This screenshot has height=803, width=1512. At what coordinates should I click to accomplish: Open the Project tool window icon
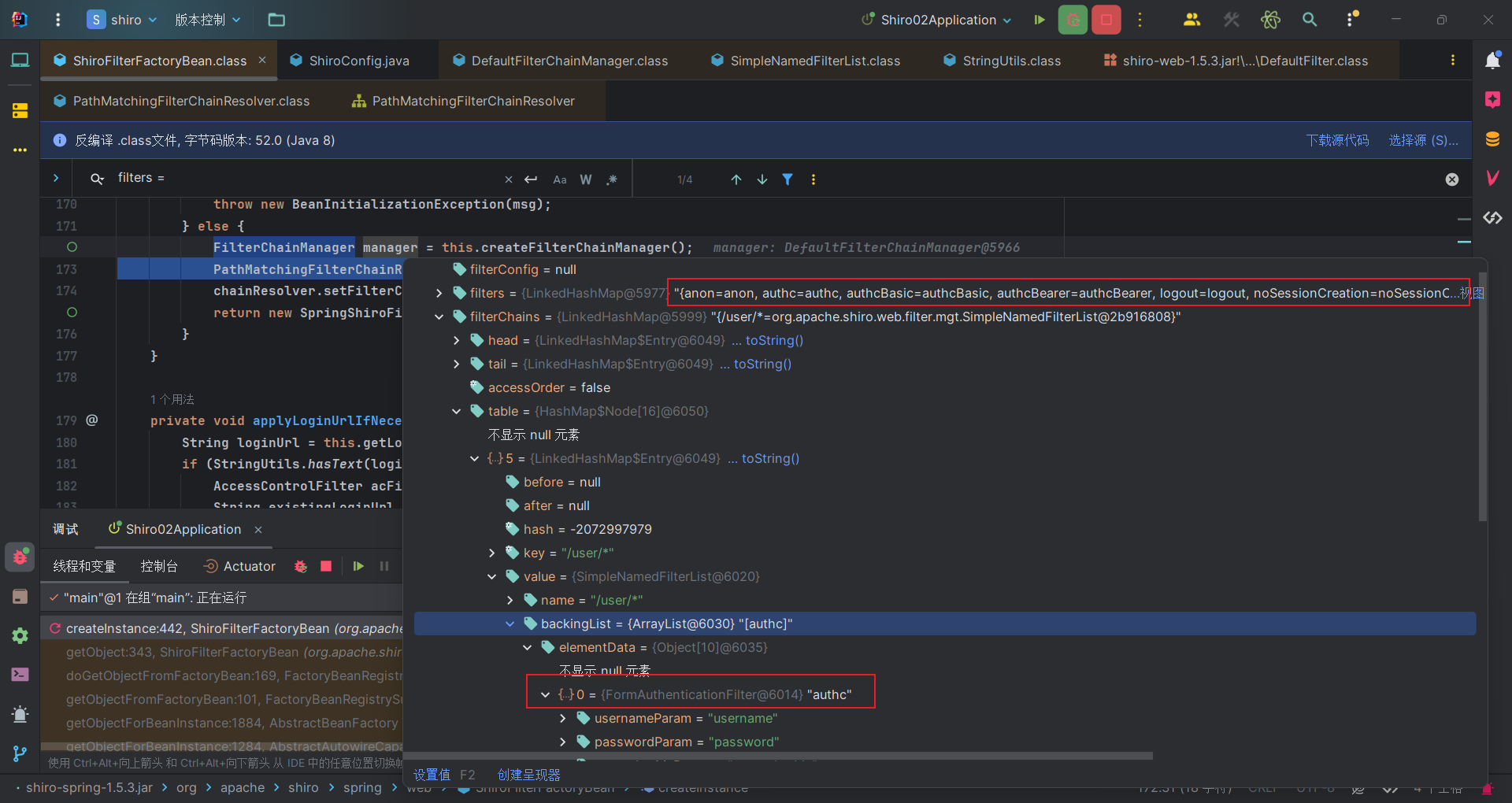tap(20, 60)
